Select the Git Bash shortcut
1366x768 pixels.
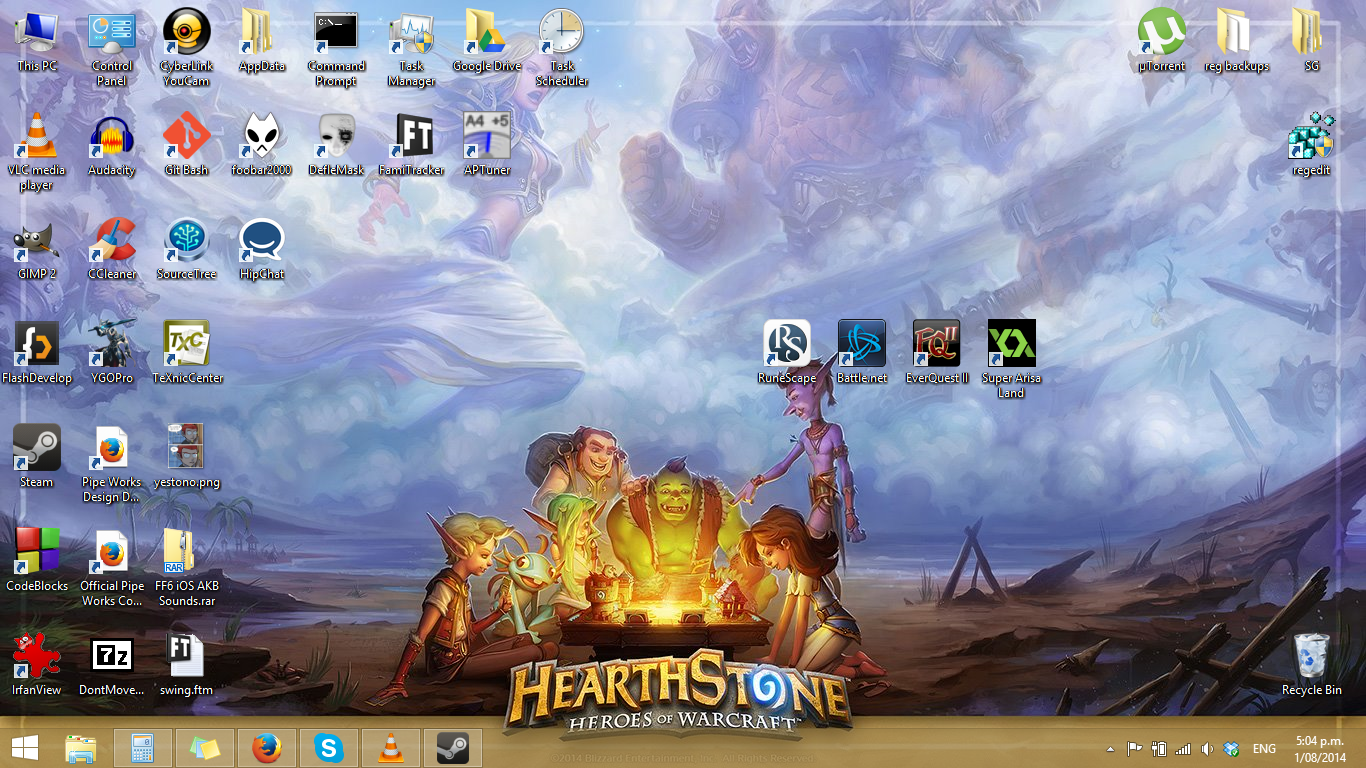tap(187, 145)
